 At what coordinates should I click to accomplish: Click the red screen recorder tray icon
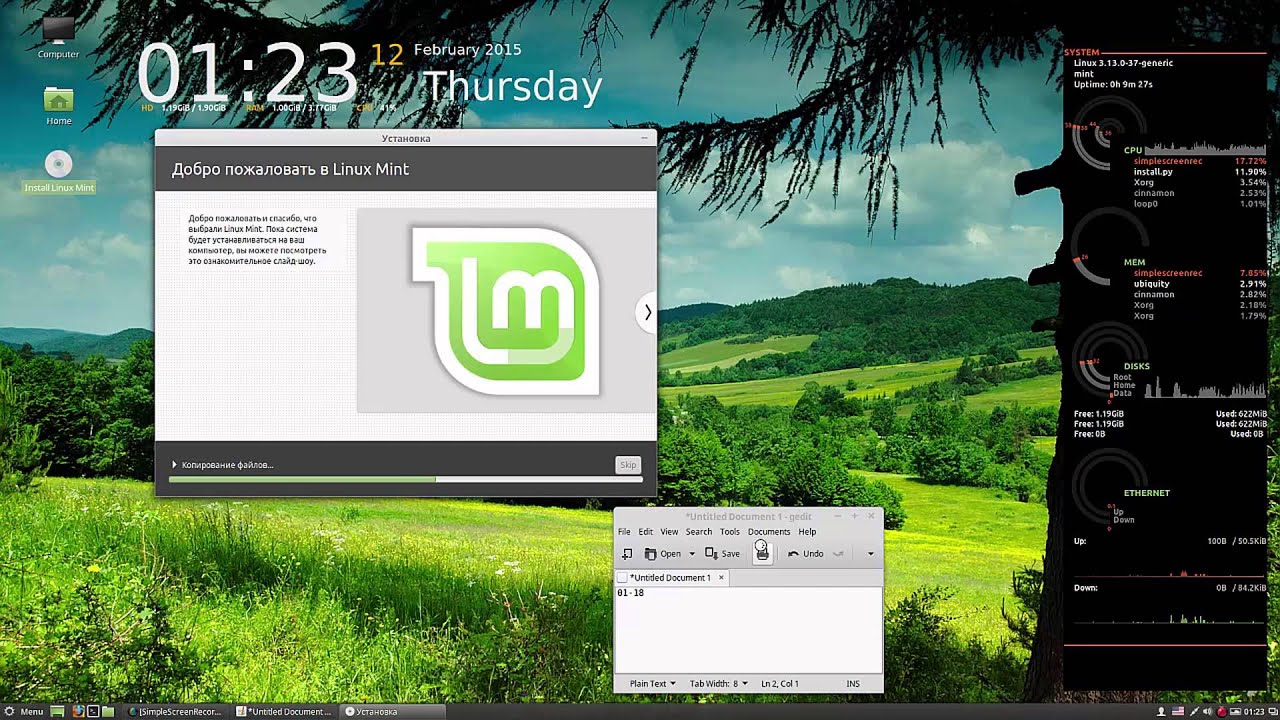point(1222,712)
